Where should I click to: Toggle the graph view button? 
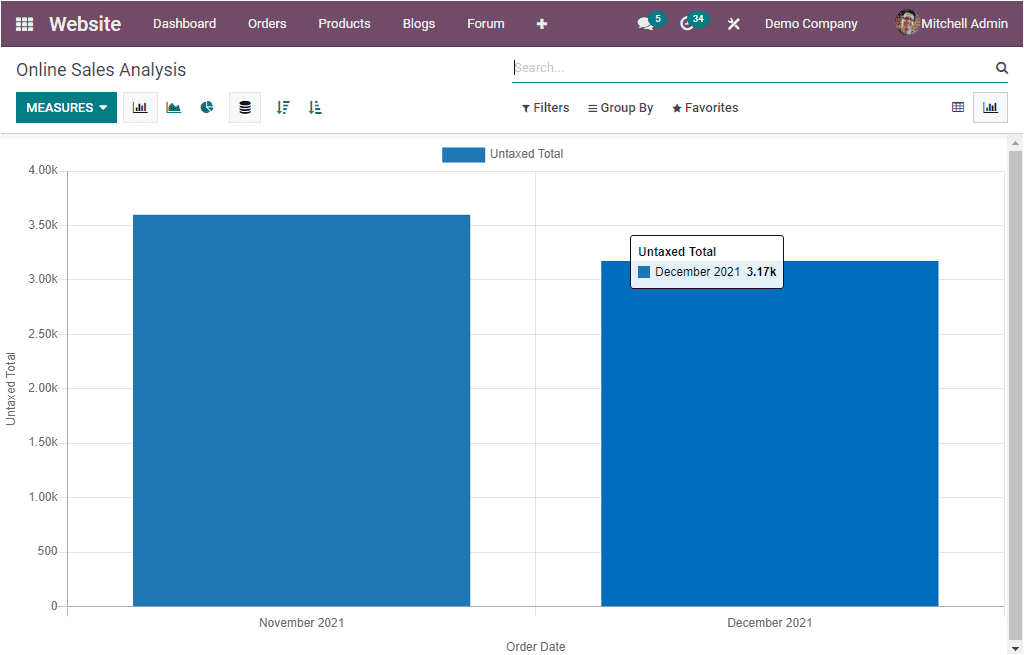click(x=990, y=107)
